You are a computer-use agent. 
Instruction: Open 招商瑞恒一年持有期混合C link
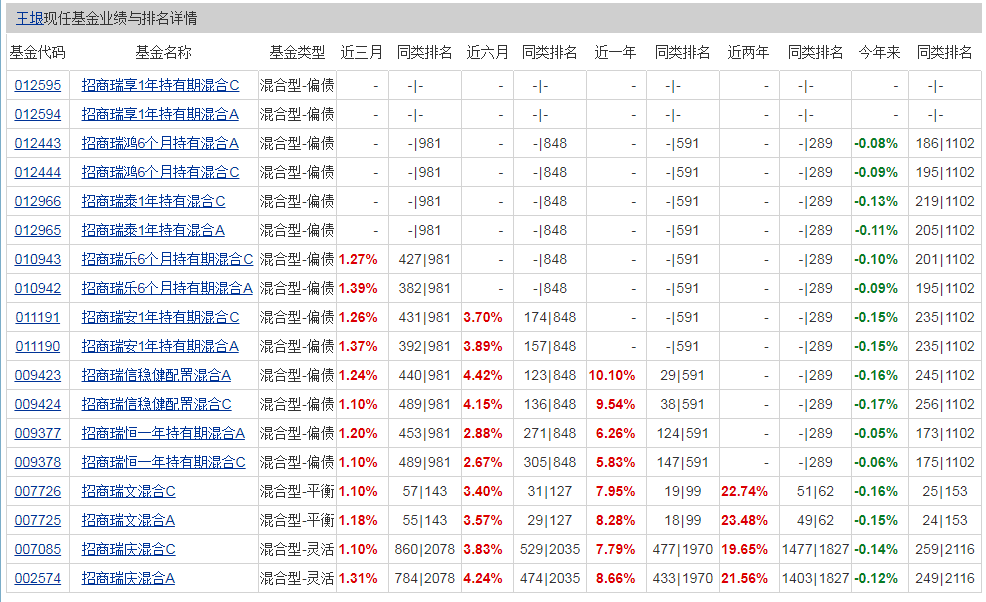pos(163,463)
